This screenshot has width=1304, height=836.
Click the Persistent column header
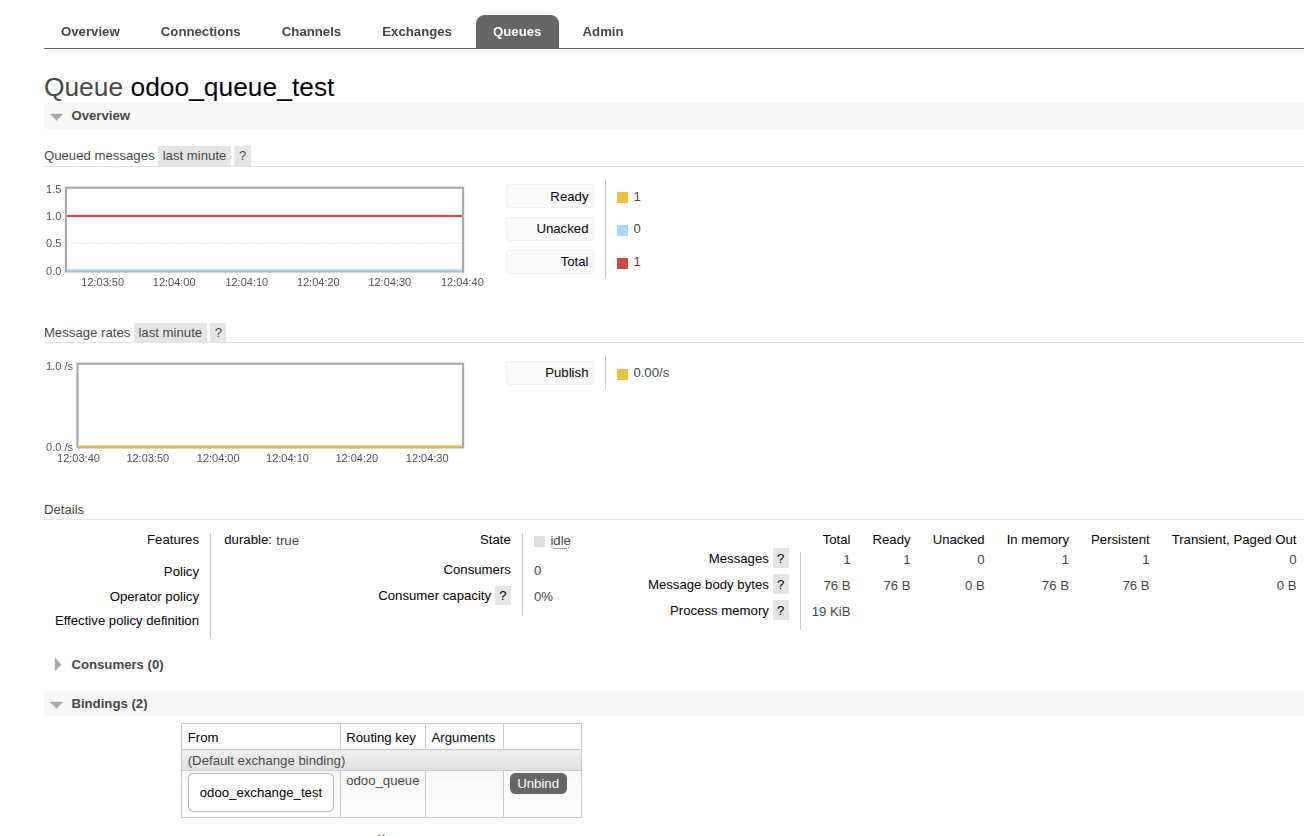(1120, 540)
